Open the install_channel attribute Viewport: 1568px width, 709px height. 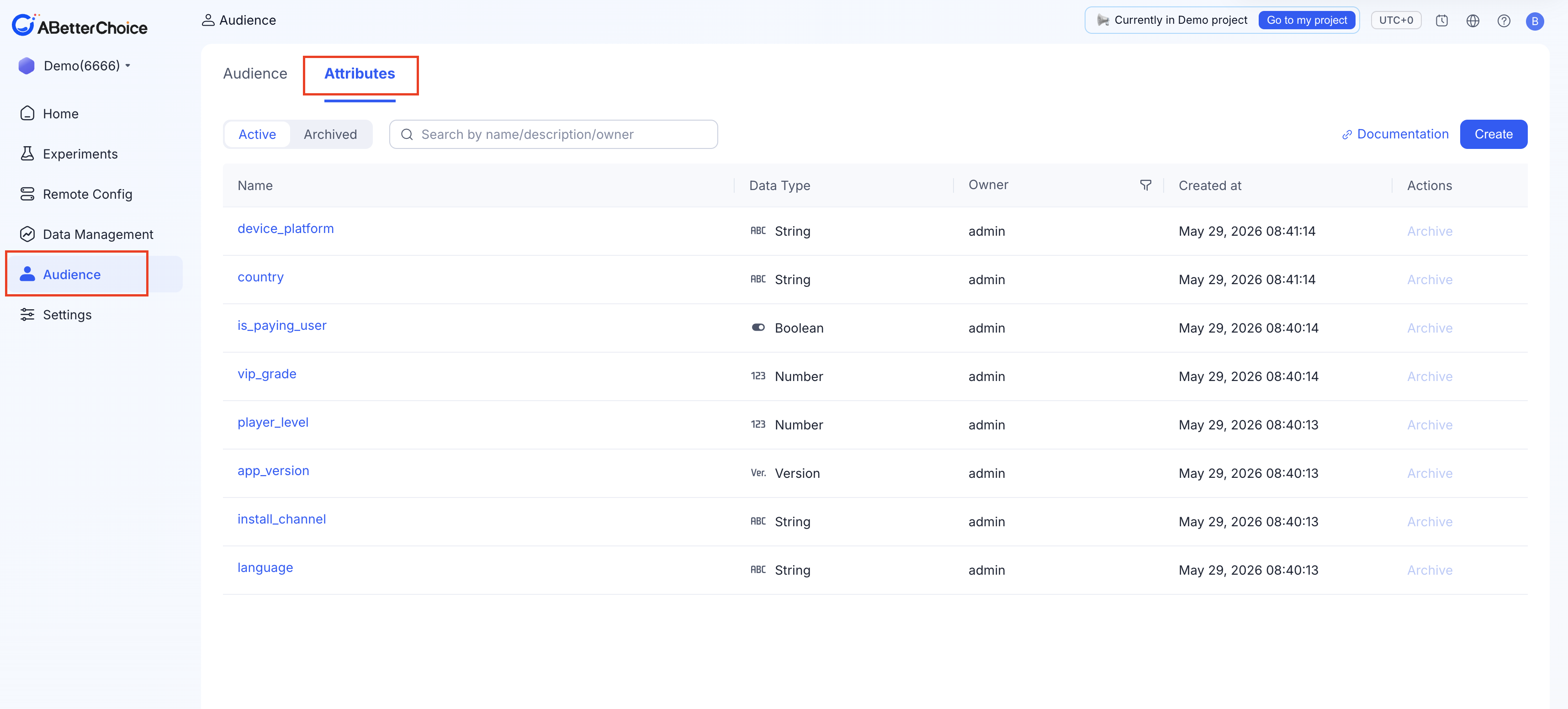[281, 519]
